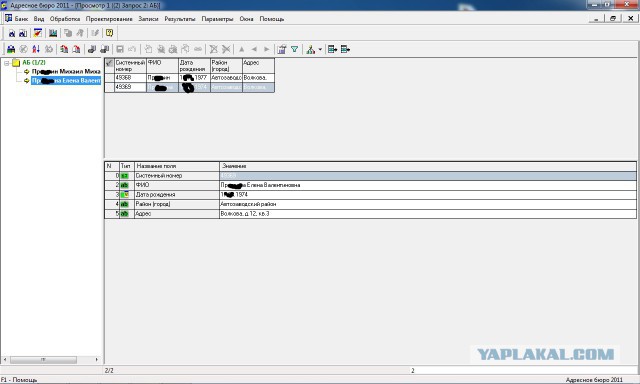Click the Системный номер column header in the top table
The image size is (640, 384).
[130, 66]
